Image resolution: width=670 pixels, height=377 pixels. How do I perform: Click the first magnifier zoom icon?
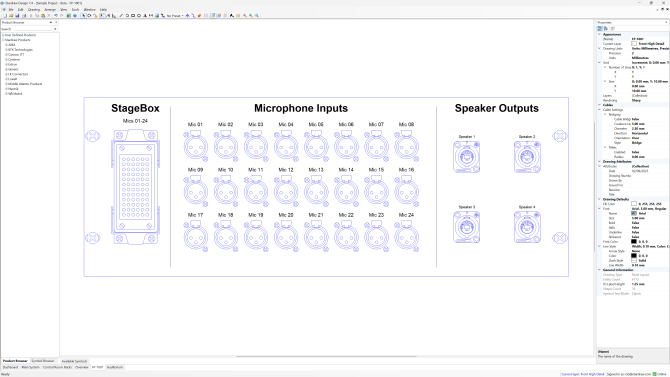click(244, 15)
